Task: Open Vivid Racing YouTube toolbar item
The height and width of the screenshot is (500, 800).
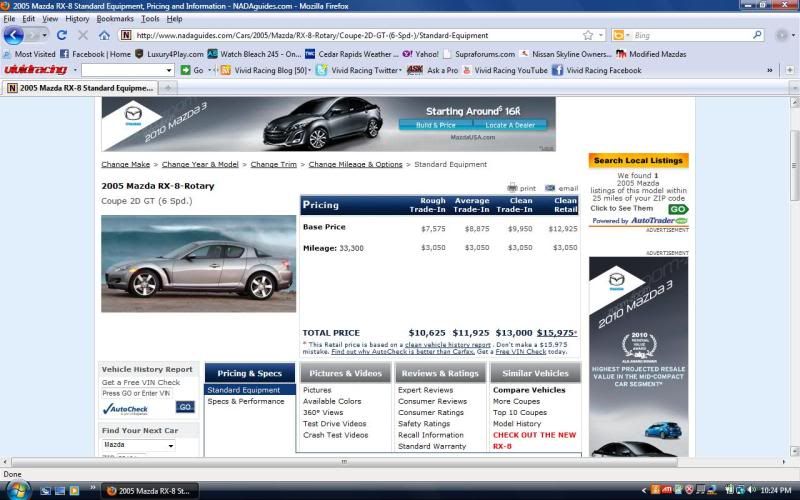Action: click(x=505, y=70)
